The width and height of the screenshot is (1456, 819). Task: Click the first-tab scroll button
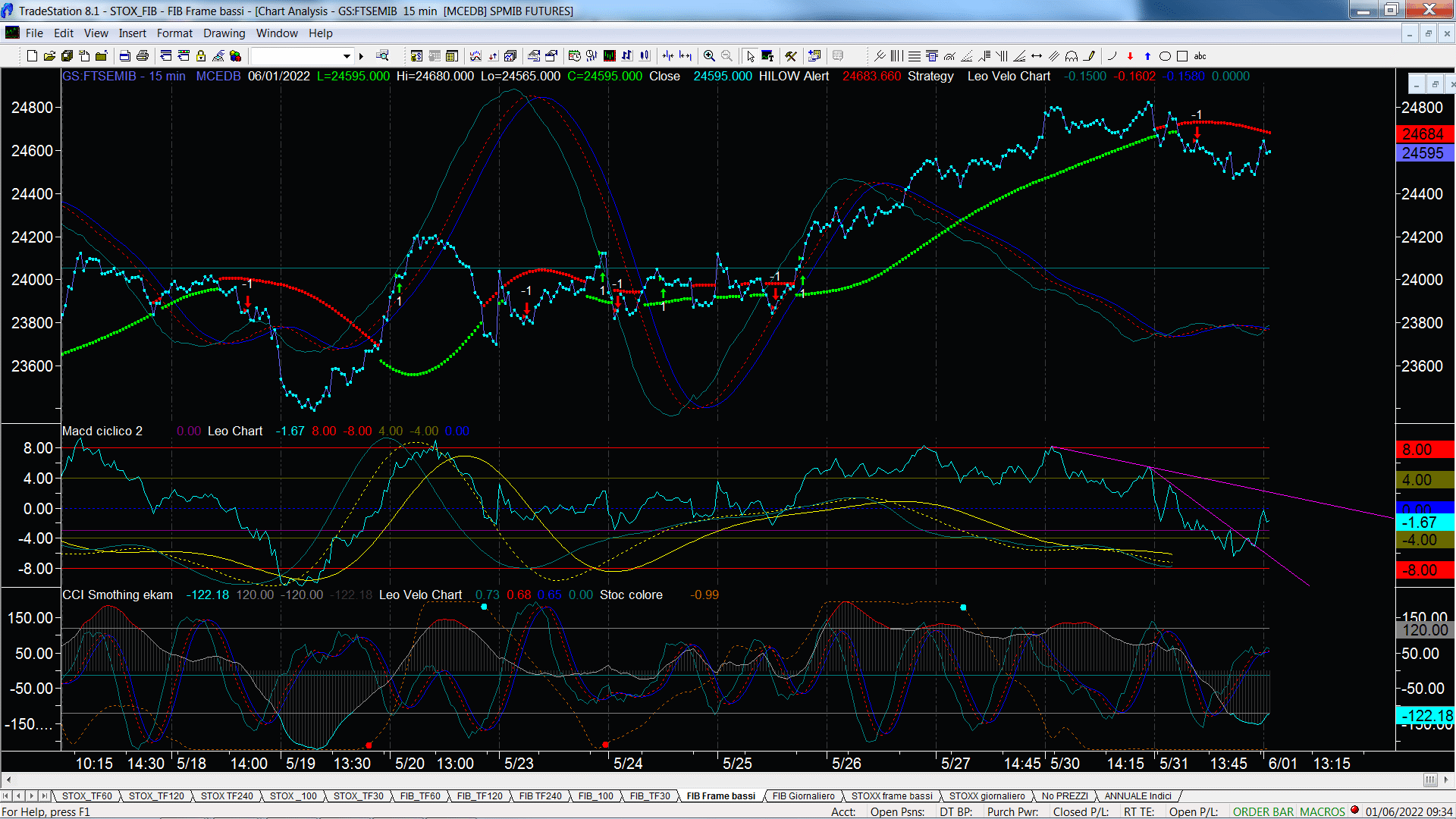click(6, 796)
